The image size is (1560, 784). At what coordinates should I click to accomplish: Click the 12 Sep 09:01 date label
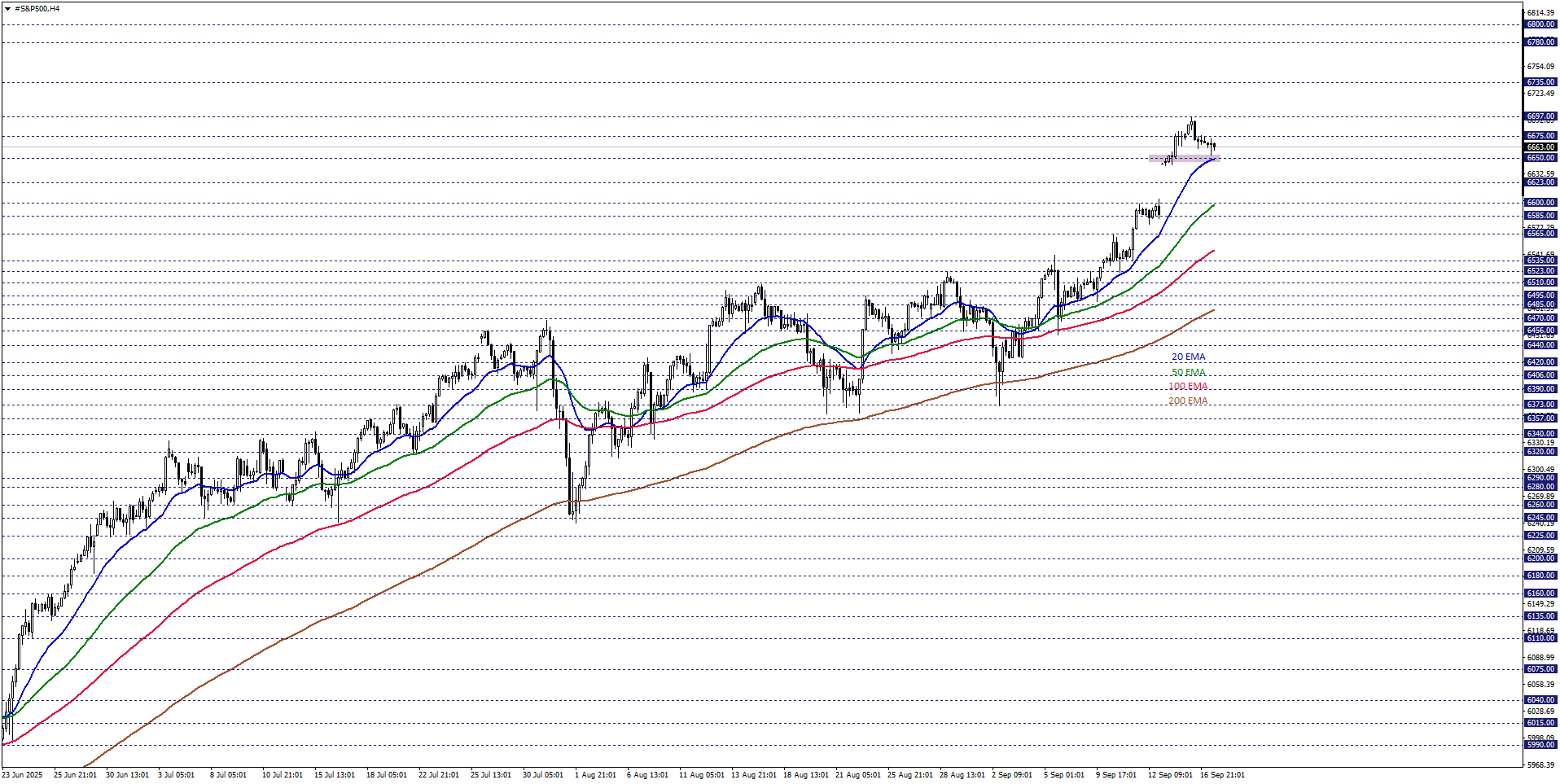coord(1170,775)
